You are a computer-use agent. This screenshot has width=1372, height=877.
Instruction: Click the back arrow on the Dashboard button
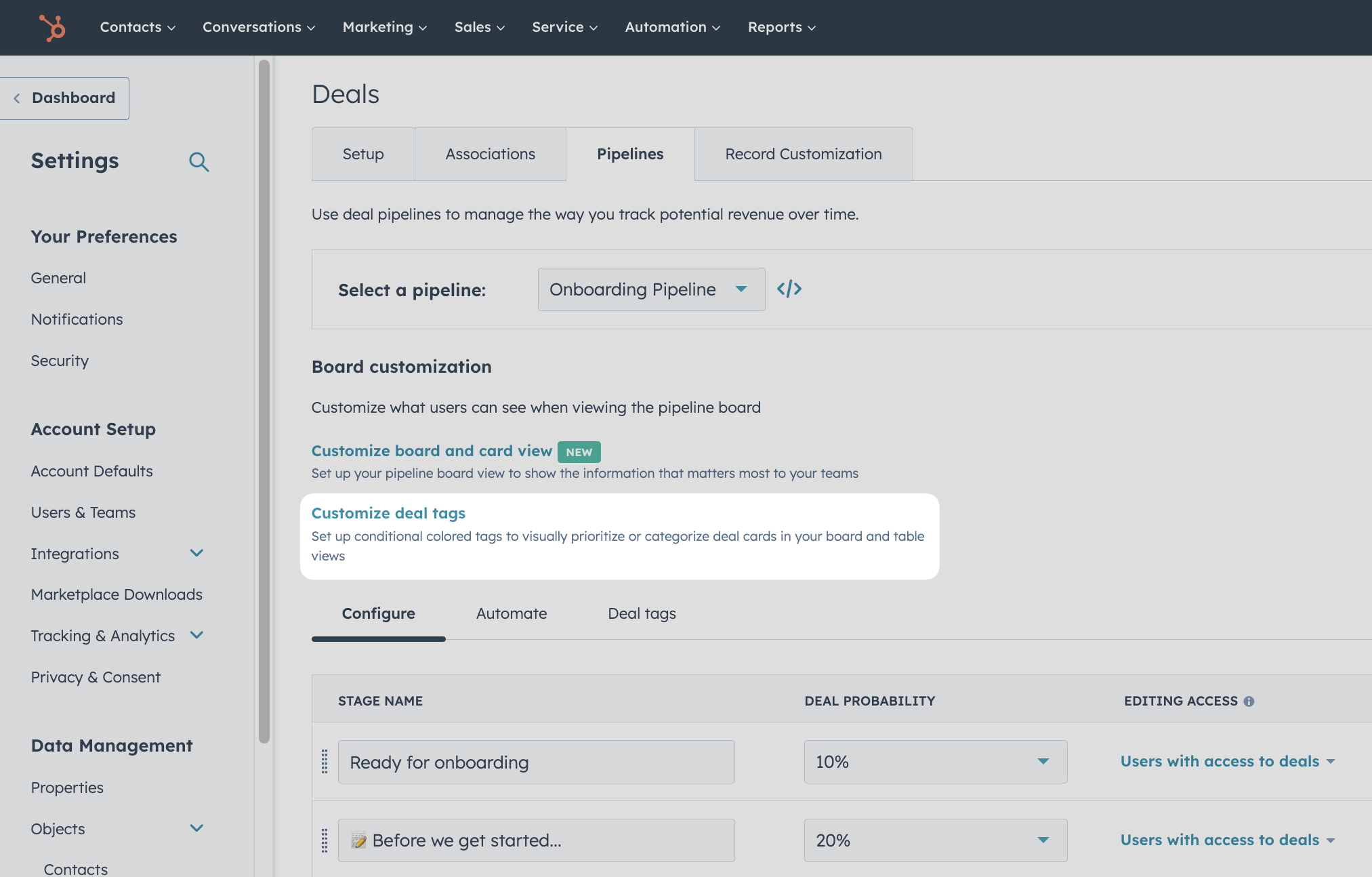pyautogui.click(x=16, y=98)
